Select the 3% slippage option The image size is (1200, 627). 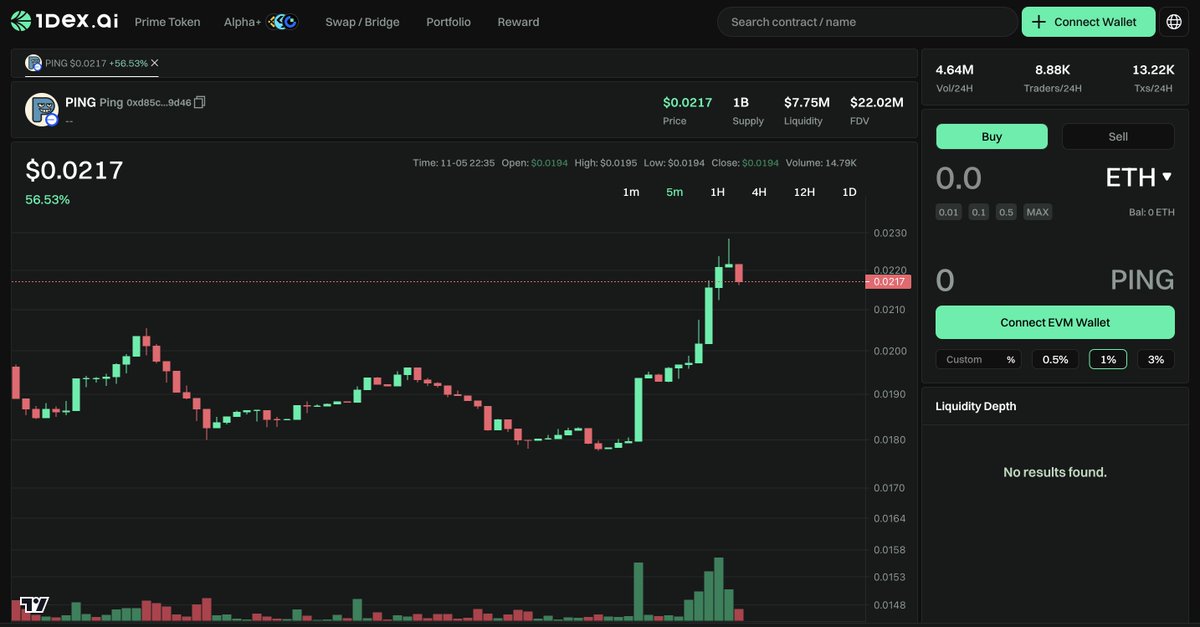[1155, 358]
